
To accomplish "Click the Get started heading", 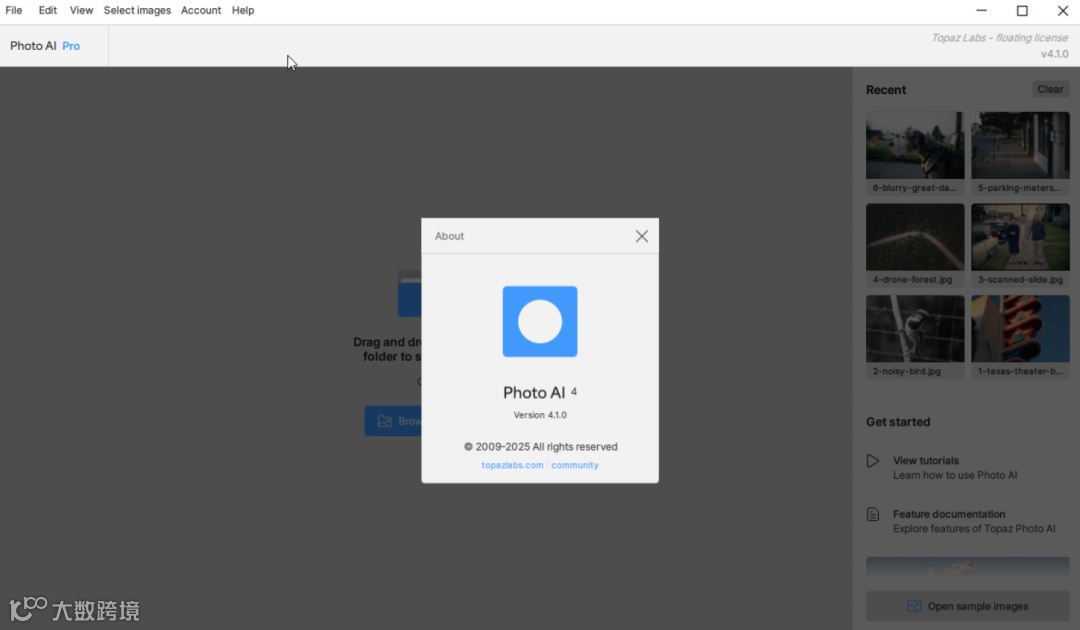I will 897,422.
